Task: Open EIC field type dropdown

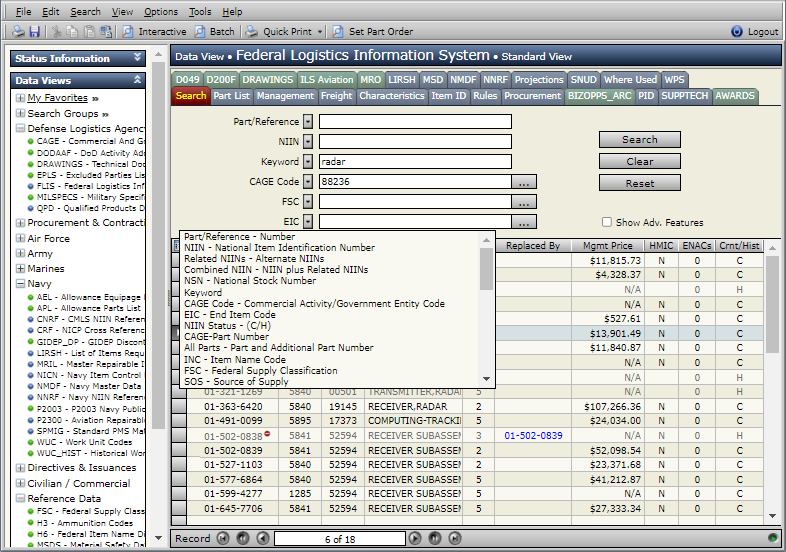Action: (308, 222)
